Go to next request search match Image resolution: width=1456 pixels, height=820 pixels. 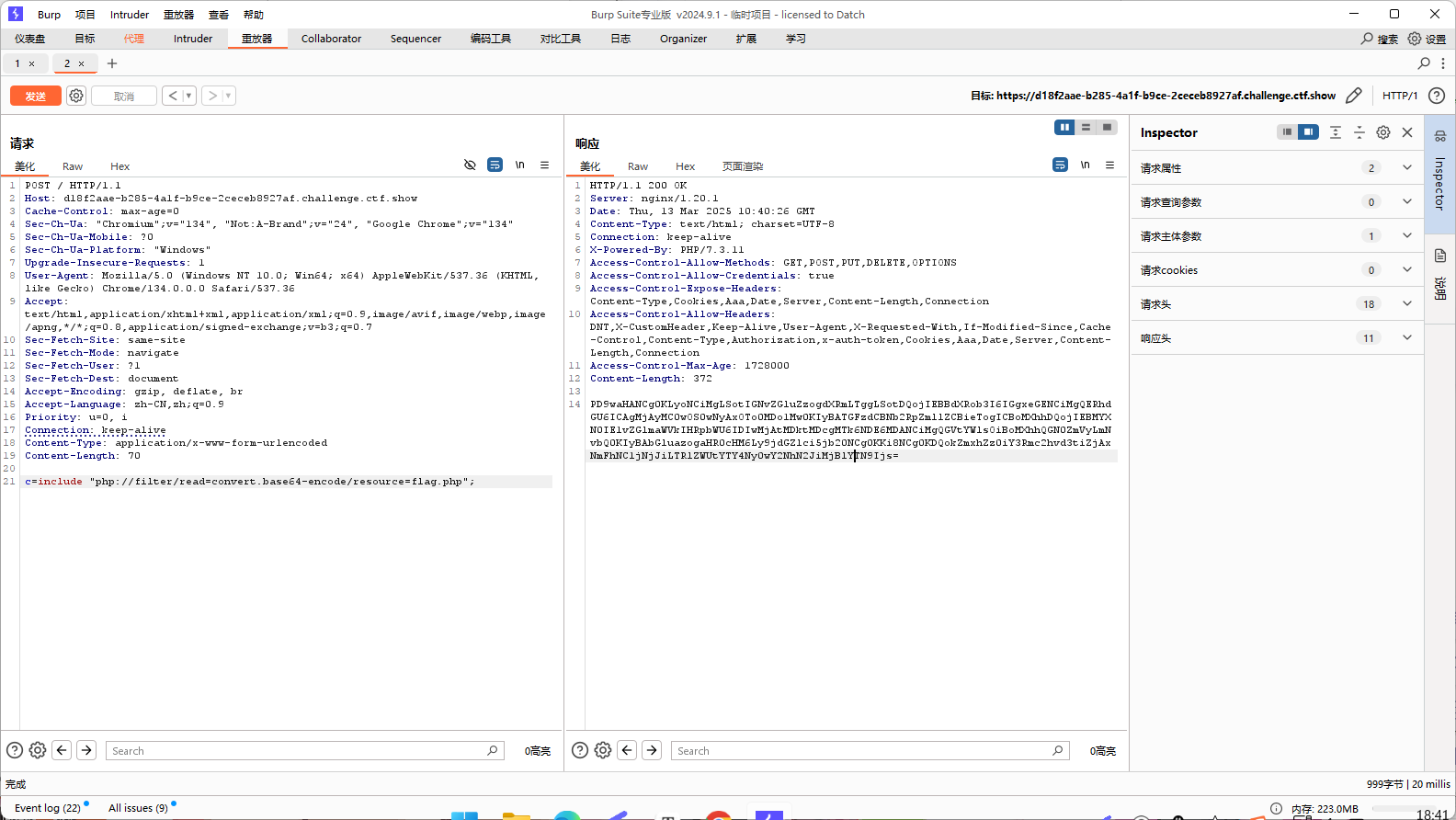click(x=86, y=750)
